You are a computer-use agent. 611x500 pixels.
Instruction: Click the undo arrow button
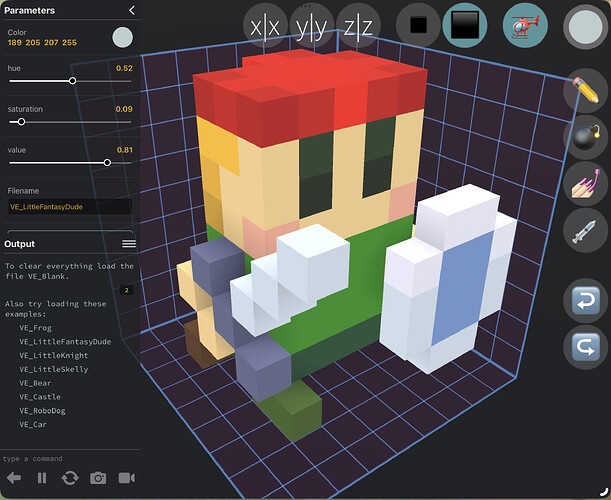coord(586,300)
